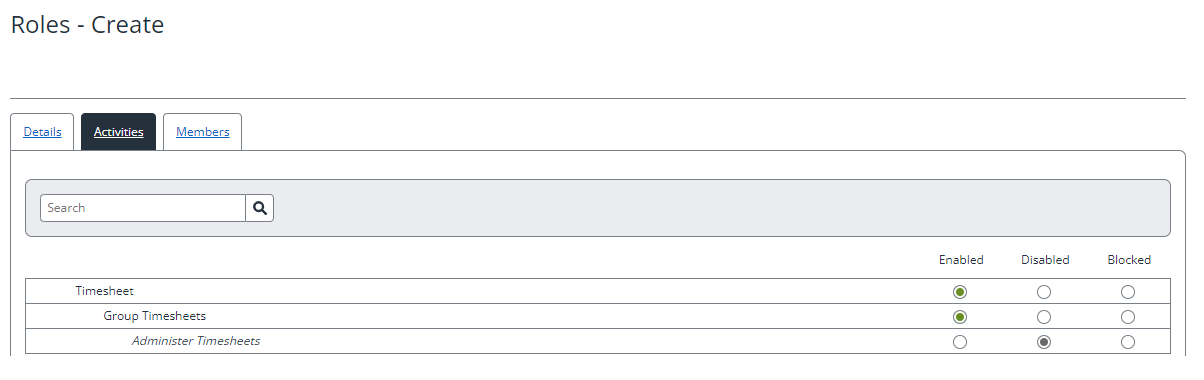Click the Blocked column header
This screenshot has width=1204, height=380.
coord(1129,260)
